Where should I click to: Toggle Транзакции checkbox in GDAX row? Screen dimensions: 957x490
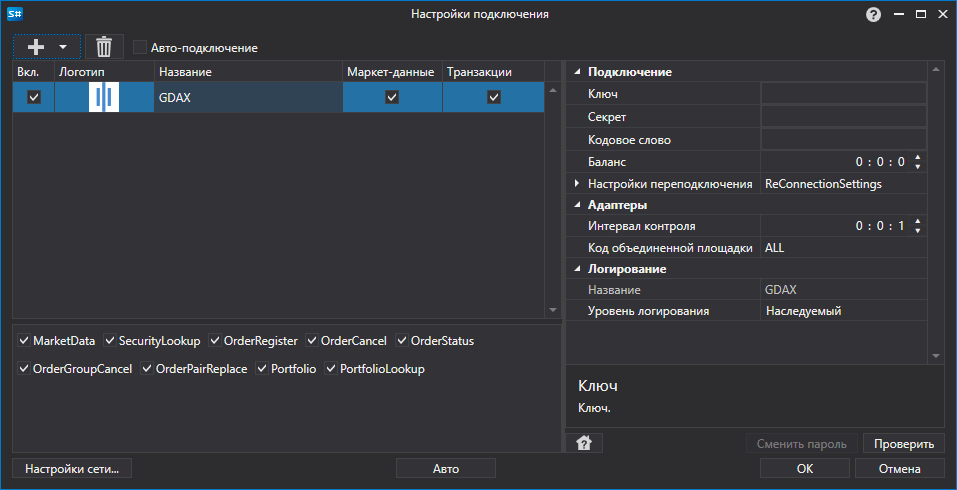tap(494, 97)
